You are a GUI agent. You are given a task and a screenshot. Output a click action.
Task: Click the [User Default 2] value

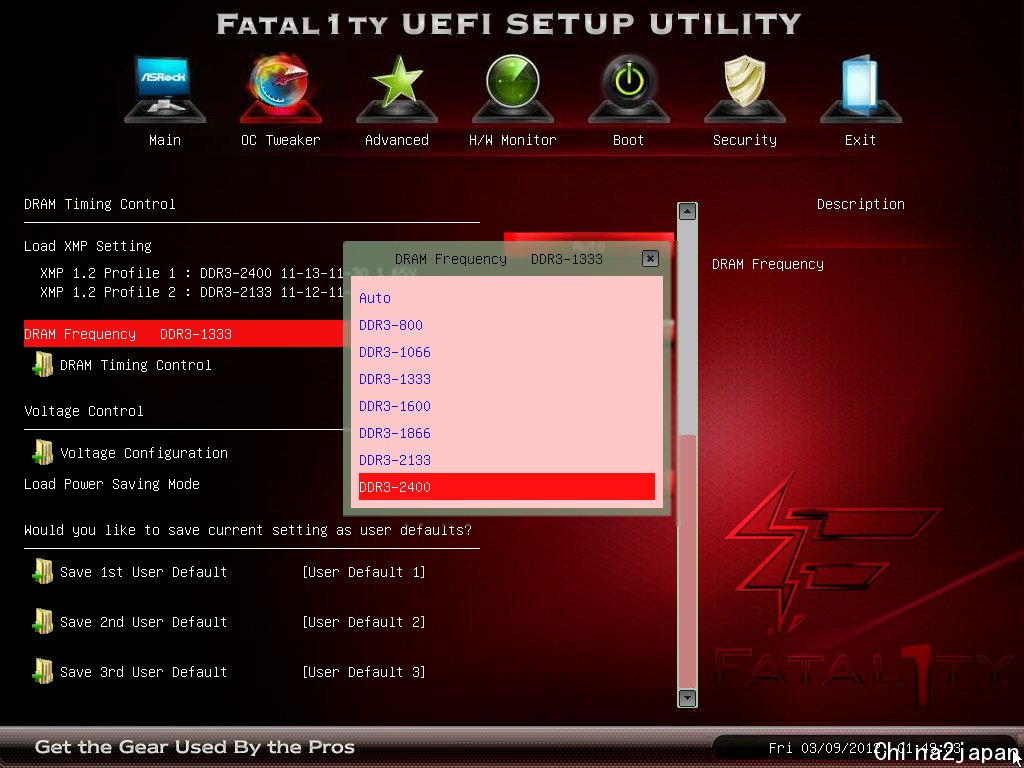364,622
